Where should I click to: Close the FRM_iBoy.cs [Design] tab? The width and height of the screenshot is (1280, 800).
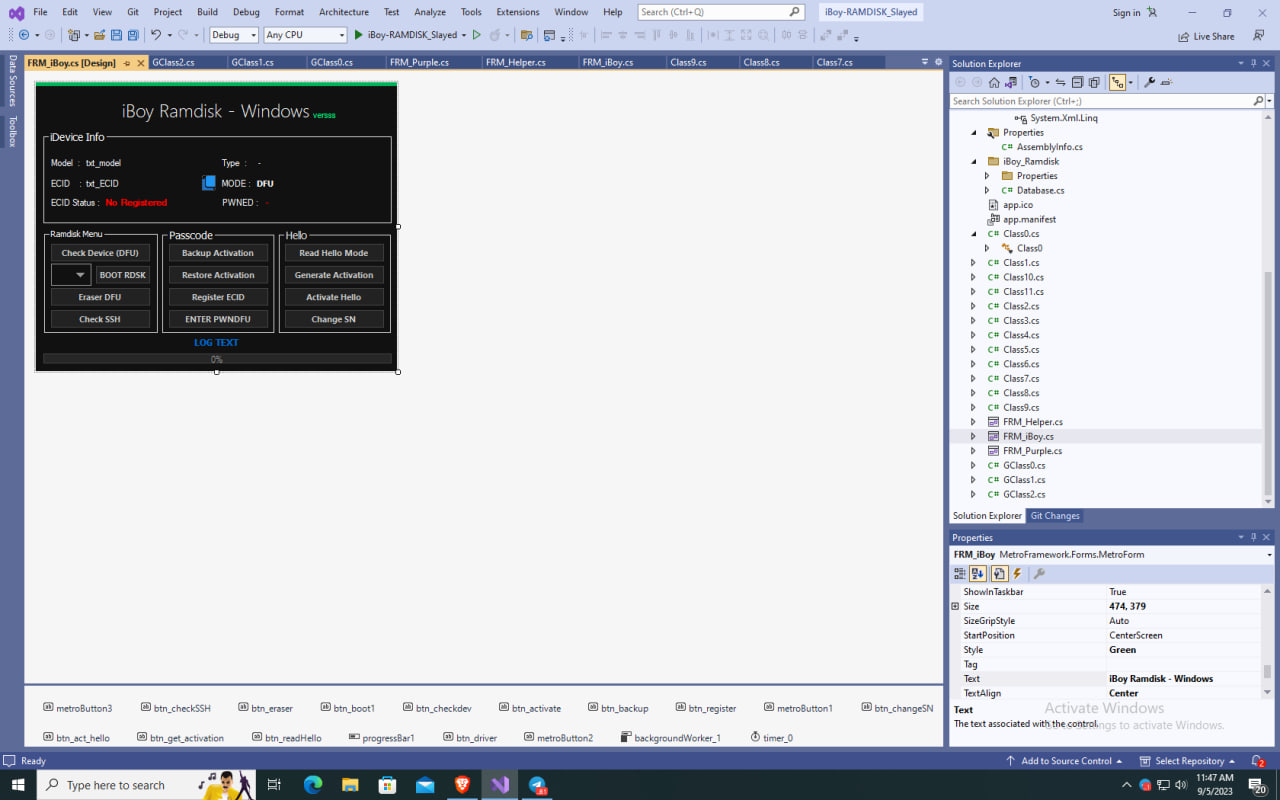point(141,63)
